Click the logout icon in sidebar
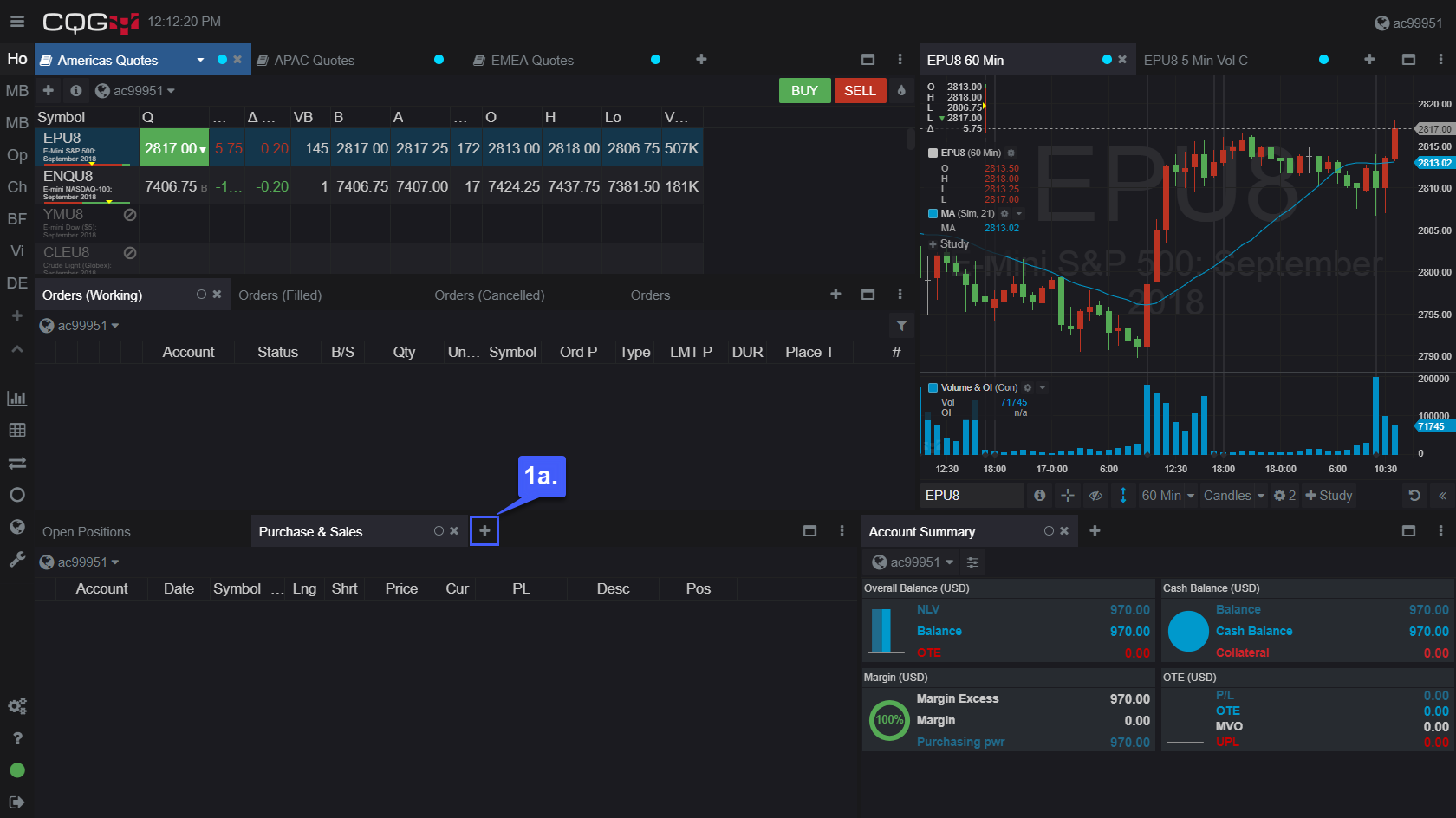The image size is (1456, 818). point(16,802)
